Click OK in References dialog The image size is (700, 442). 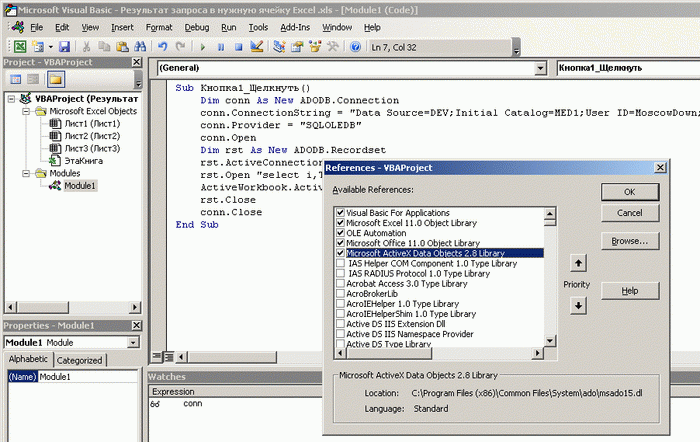[x=629, y=192]
